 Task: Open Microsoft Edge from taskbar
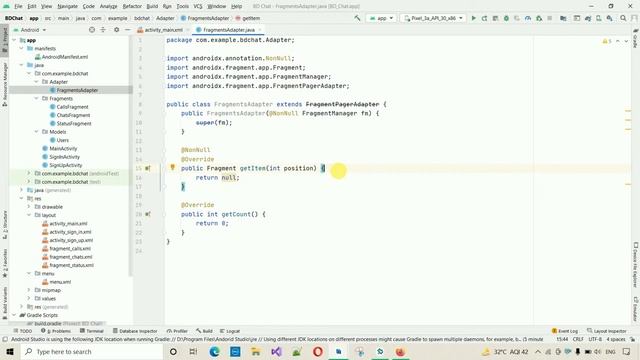(214, 351)
